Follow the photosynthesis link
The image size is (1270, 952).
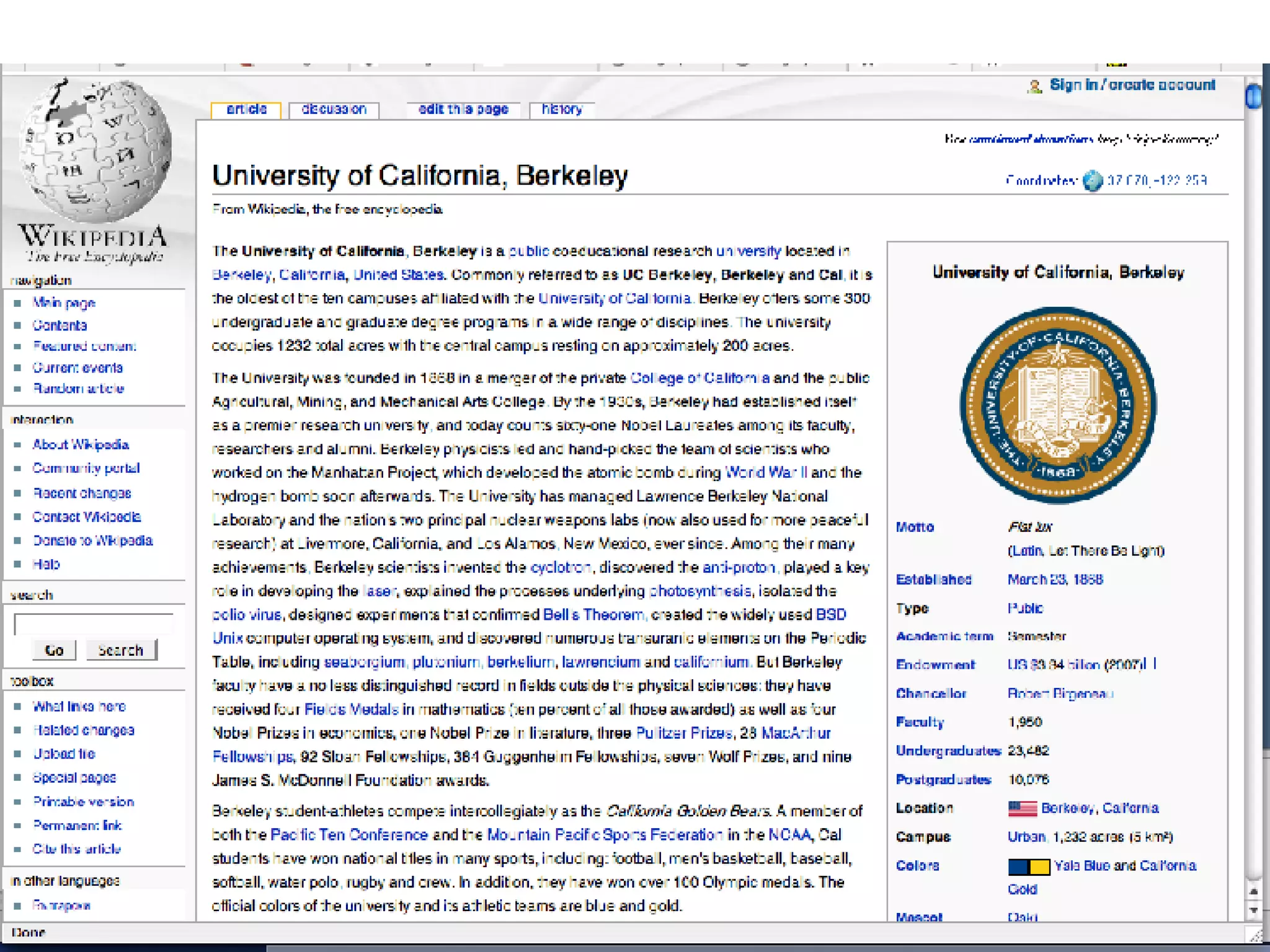[x=701, y=592]
